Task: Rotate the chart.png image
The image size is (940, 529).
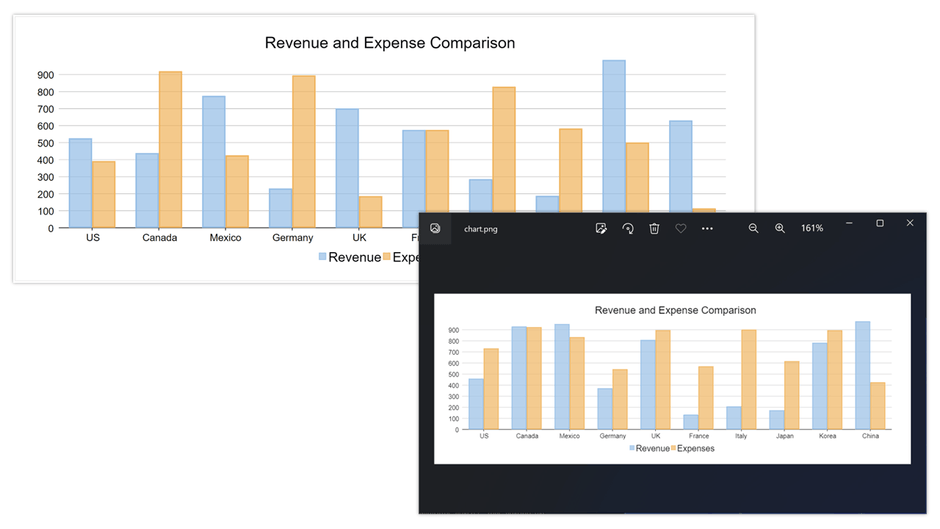Action: (x=627, y=229)
